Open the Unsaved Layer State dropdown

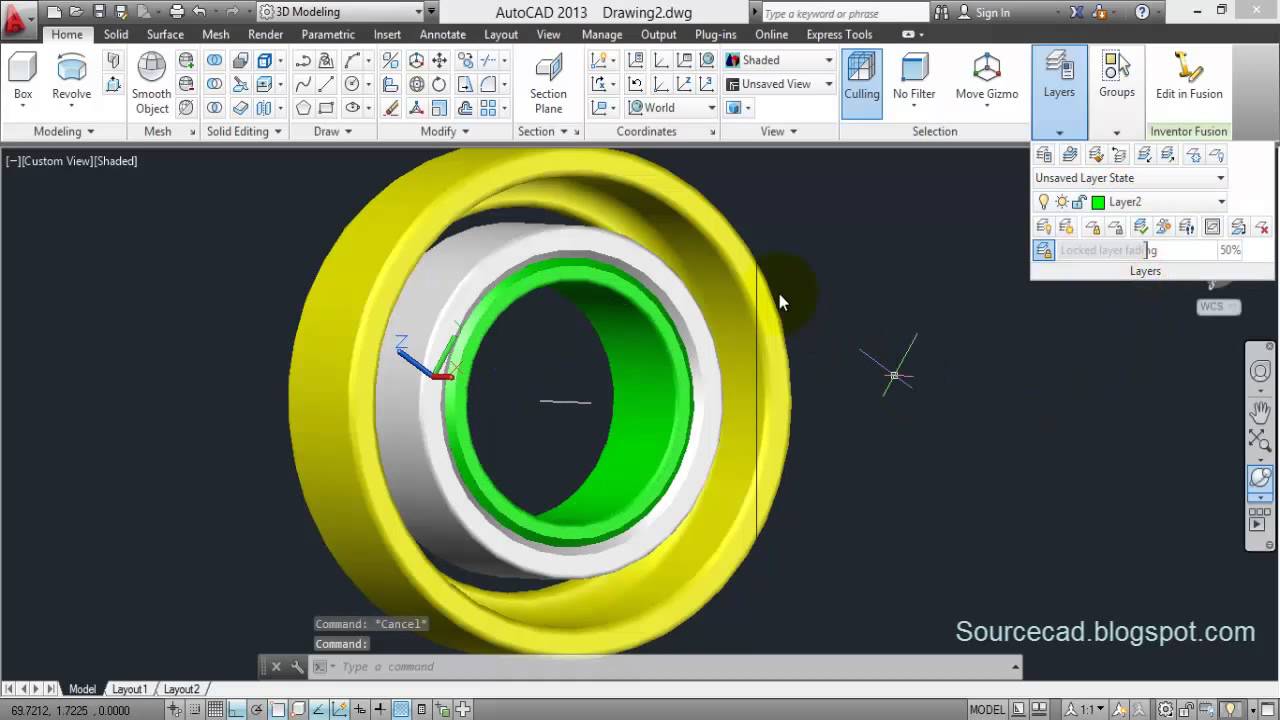tap(1129, 178)
